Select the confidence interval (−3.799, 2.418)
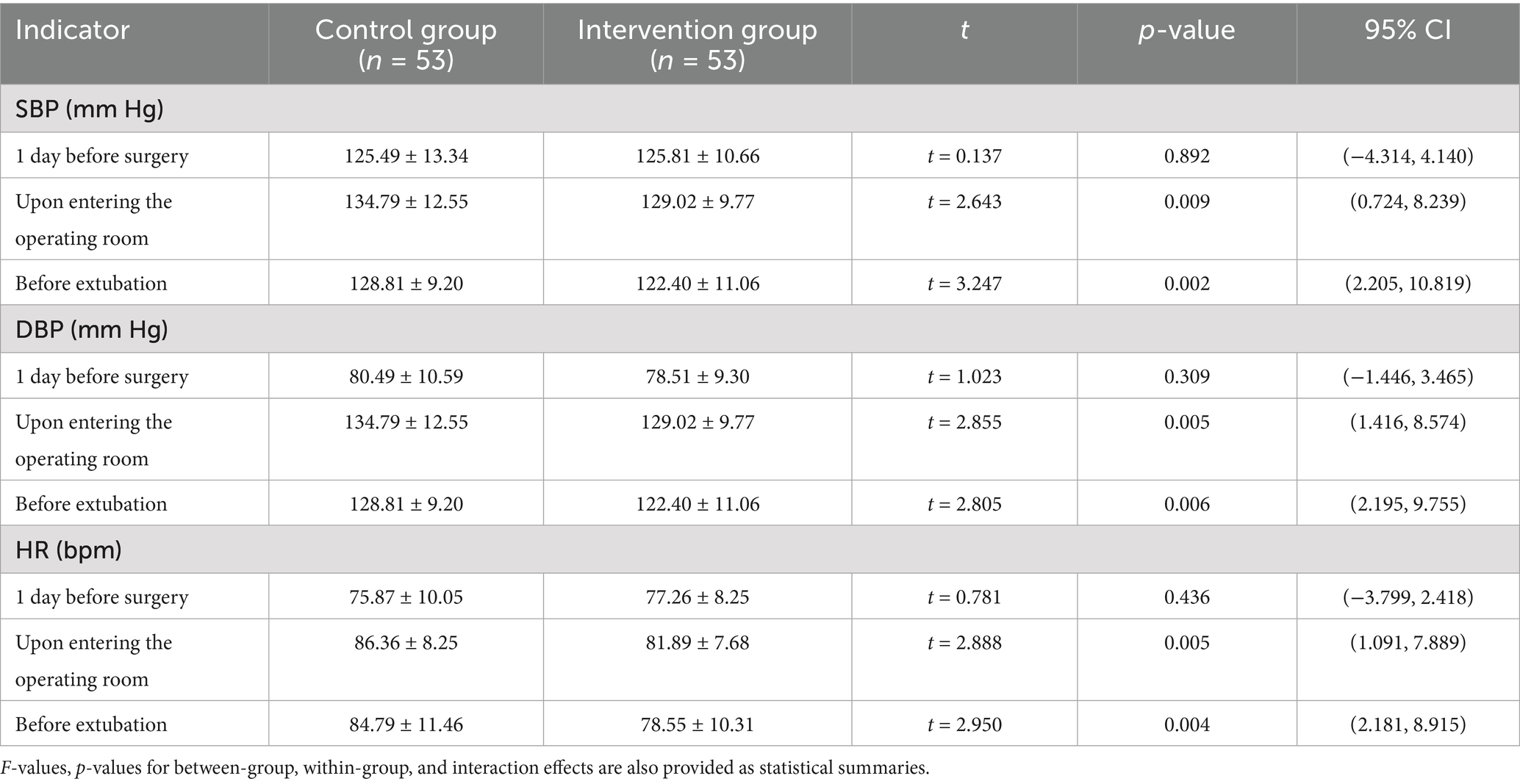1520x784 pixels. [x=1408, y=597]
